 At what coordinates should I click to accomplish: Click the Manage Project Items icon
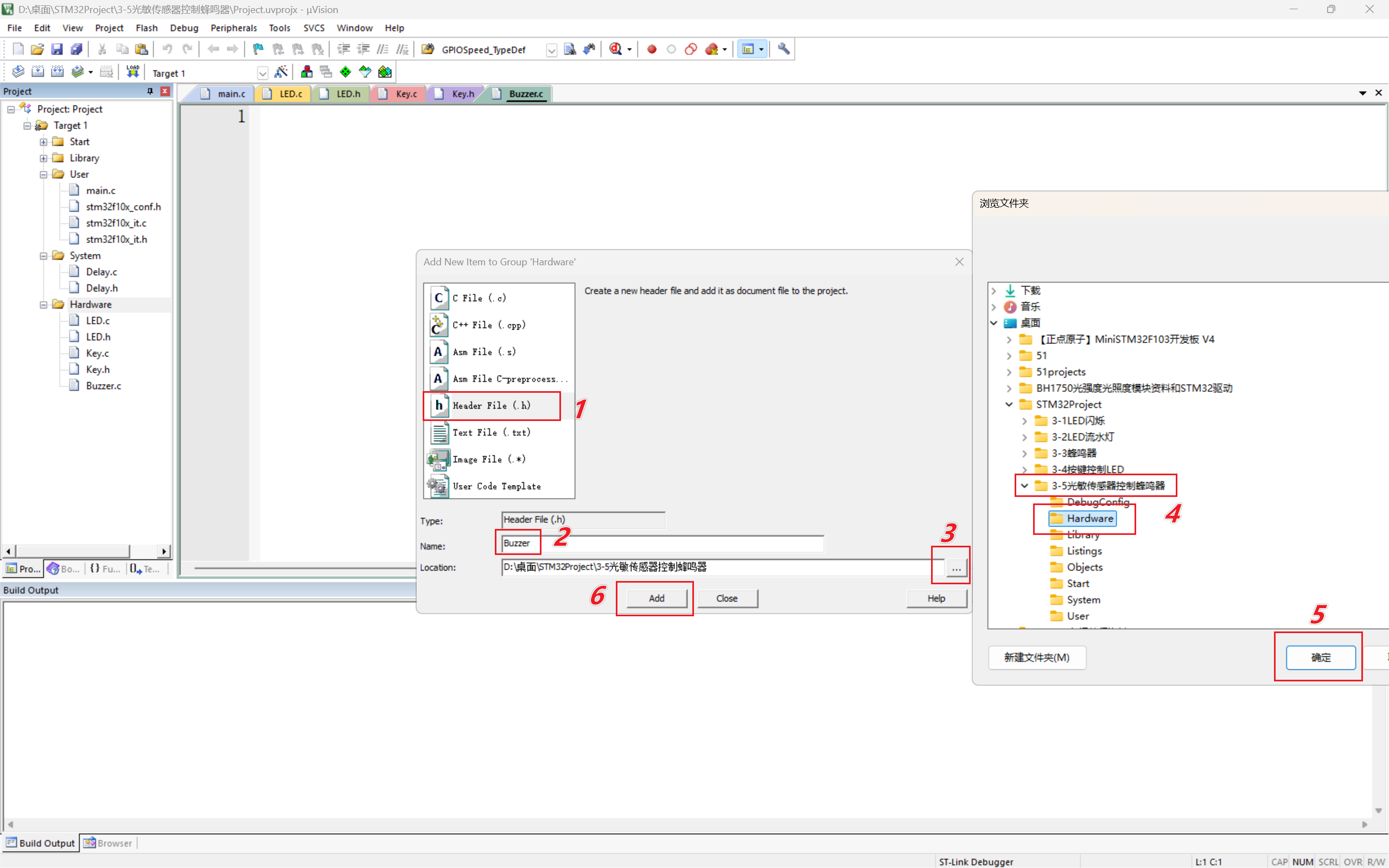(307, 72)
